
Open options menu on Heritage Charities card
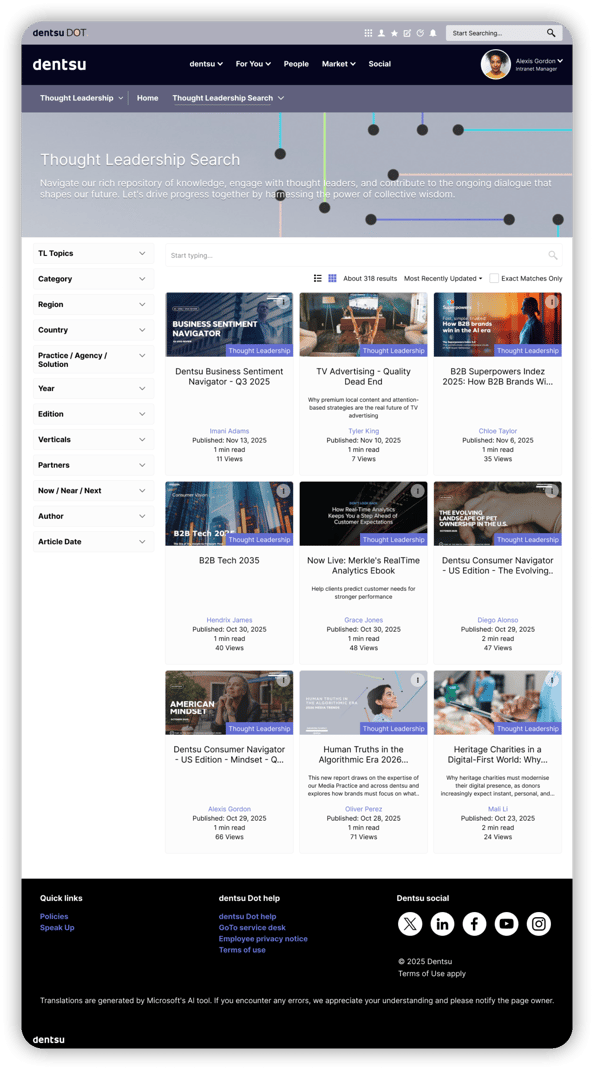552,680
